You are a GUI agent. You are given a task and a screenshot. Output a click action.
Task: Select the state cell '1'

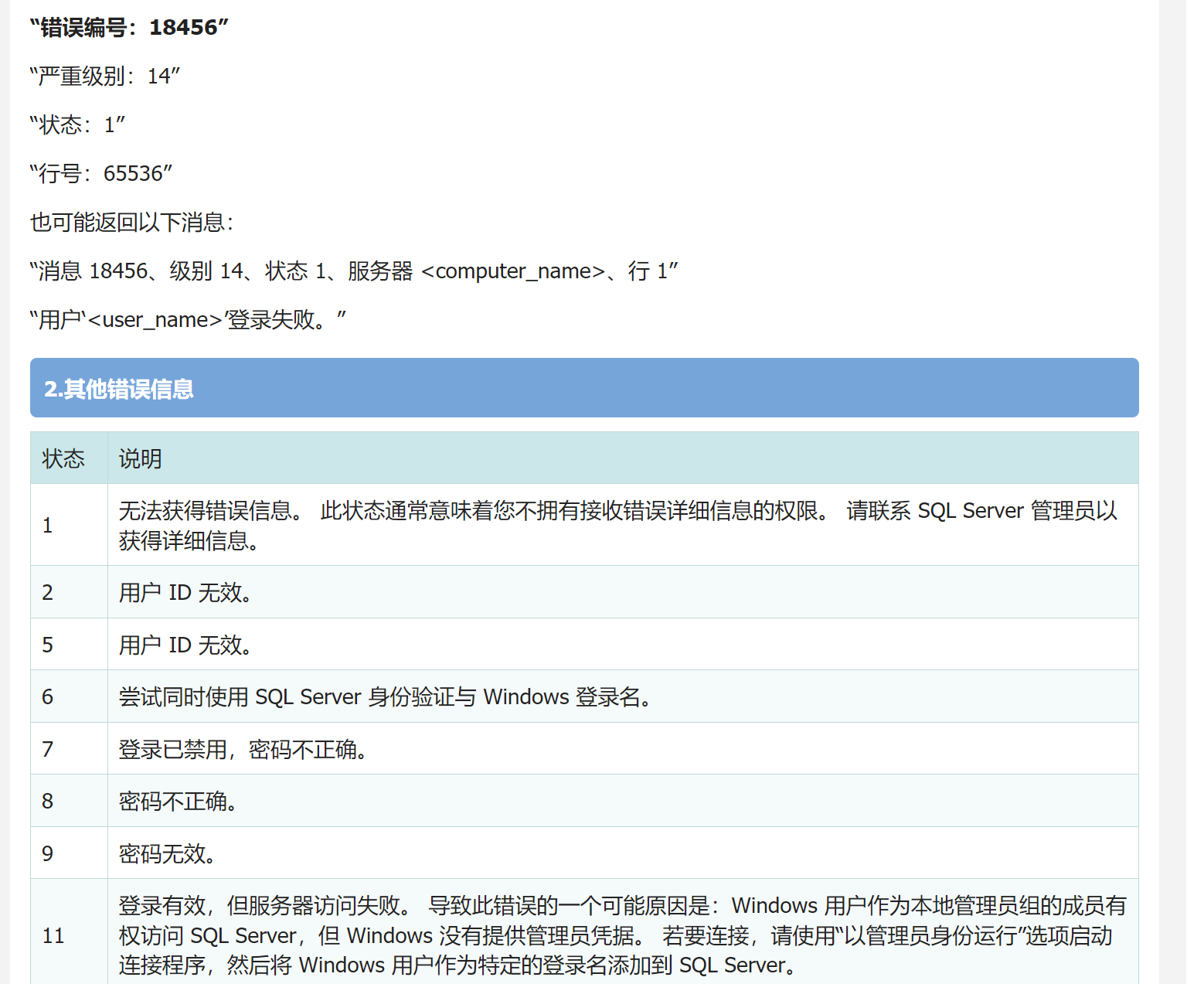tap(69, 526)
